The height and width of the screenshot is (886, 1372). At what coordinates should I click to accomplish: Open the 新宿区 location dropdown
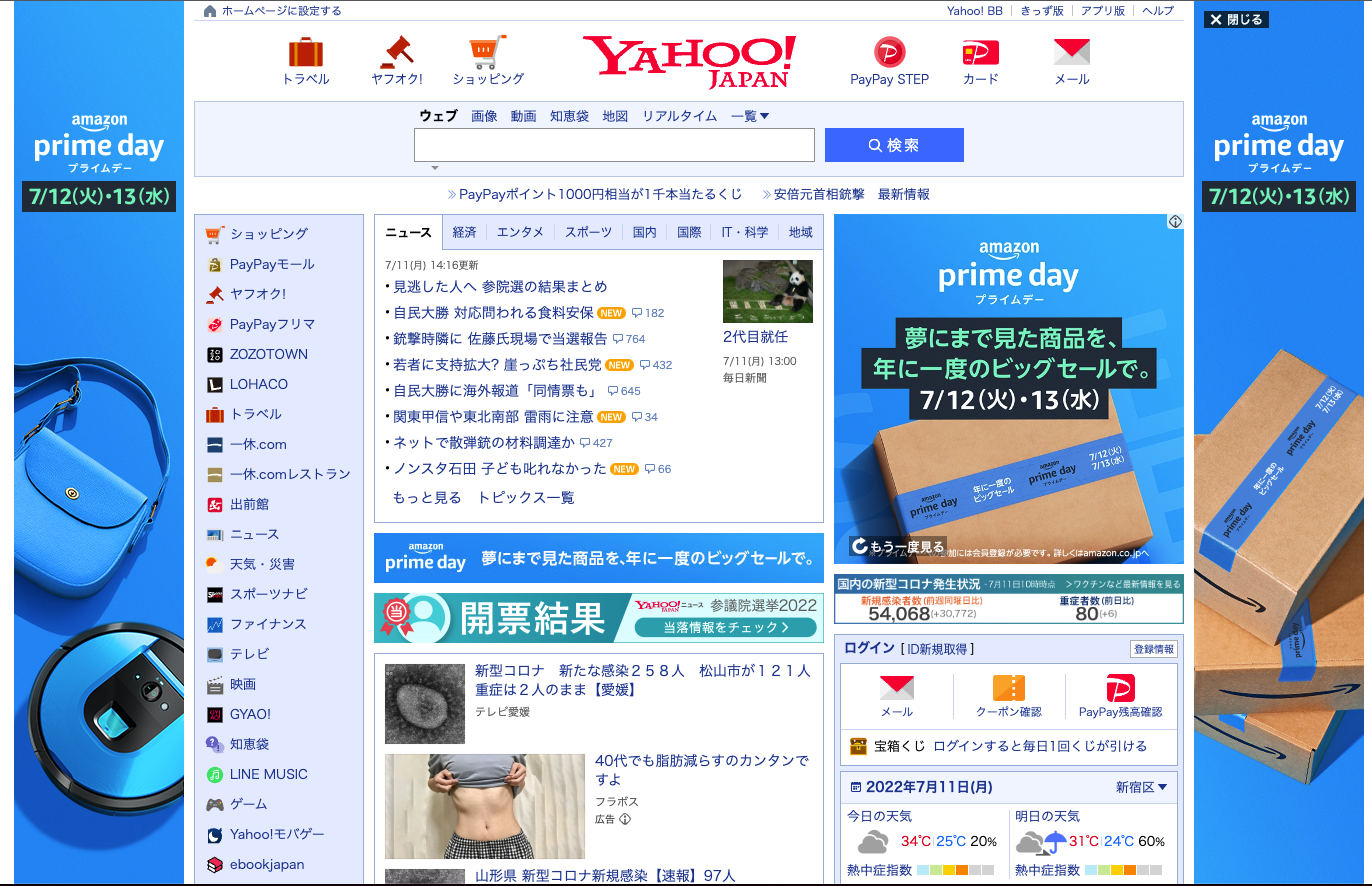pyautogui.click(x=1142, y=787)
